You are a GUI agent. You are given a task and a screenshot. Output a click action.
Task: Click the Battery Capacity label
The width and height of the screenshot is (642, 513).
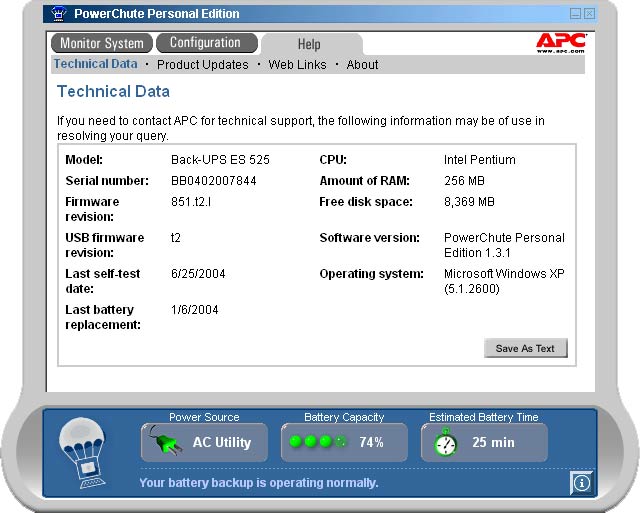pos(344,417)
